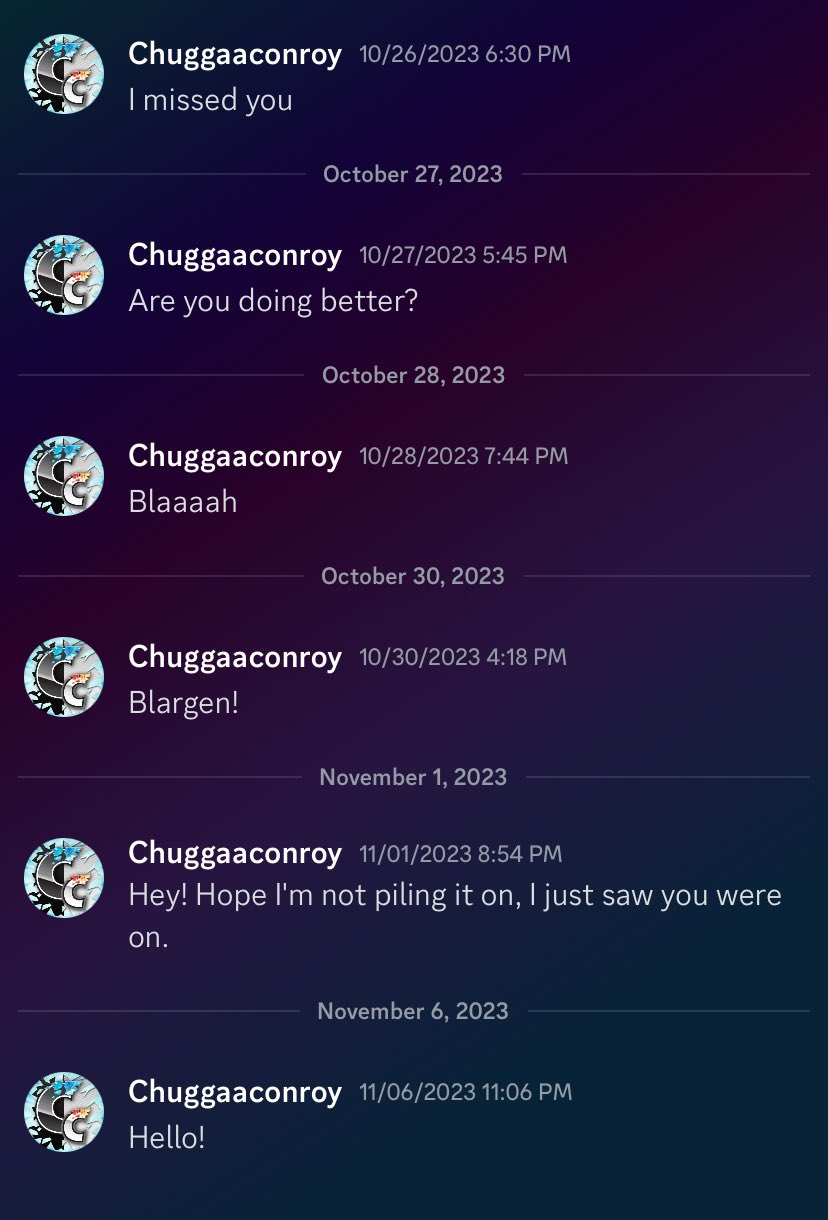
Task: Click avatar beside the 'Hello!' message
Action: [64, 1112]
